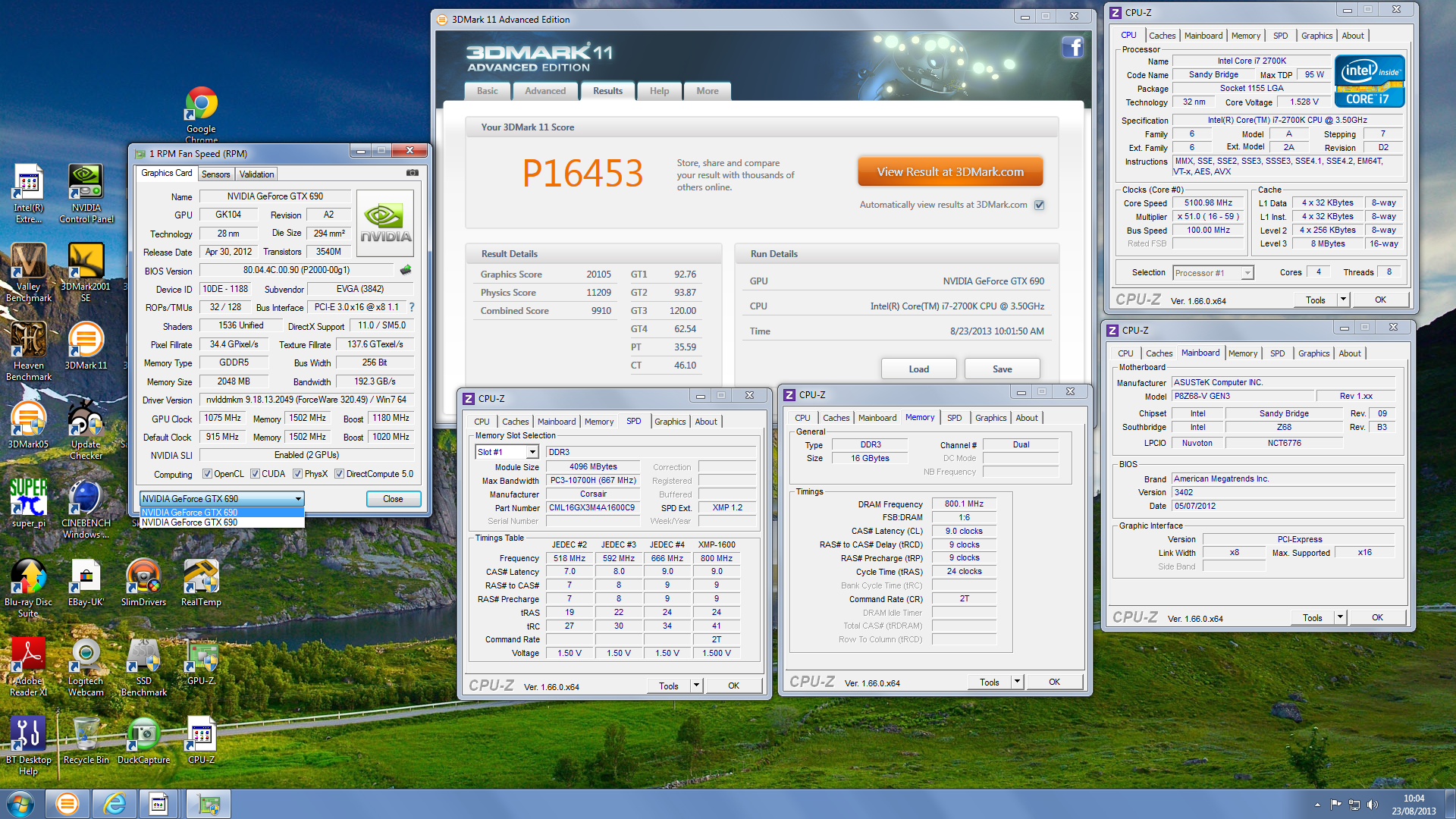Open Adobe Reader XI icon
Viewport: 1456px width, 819px height.
[28, 667]
